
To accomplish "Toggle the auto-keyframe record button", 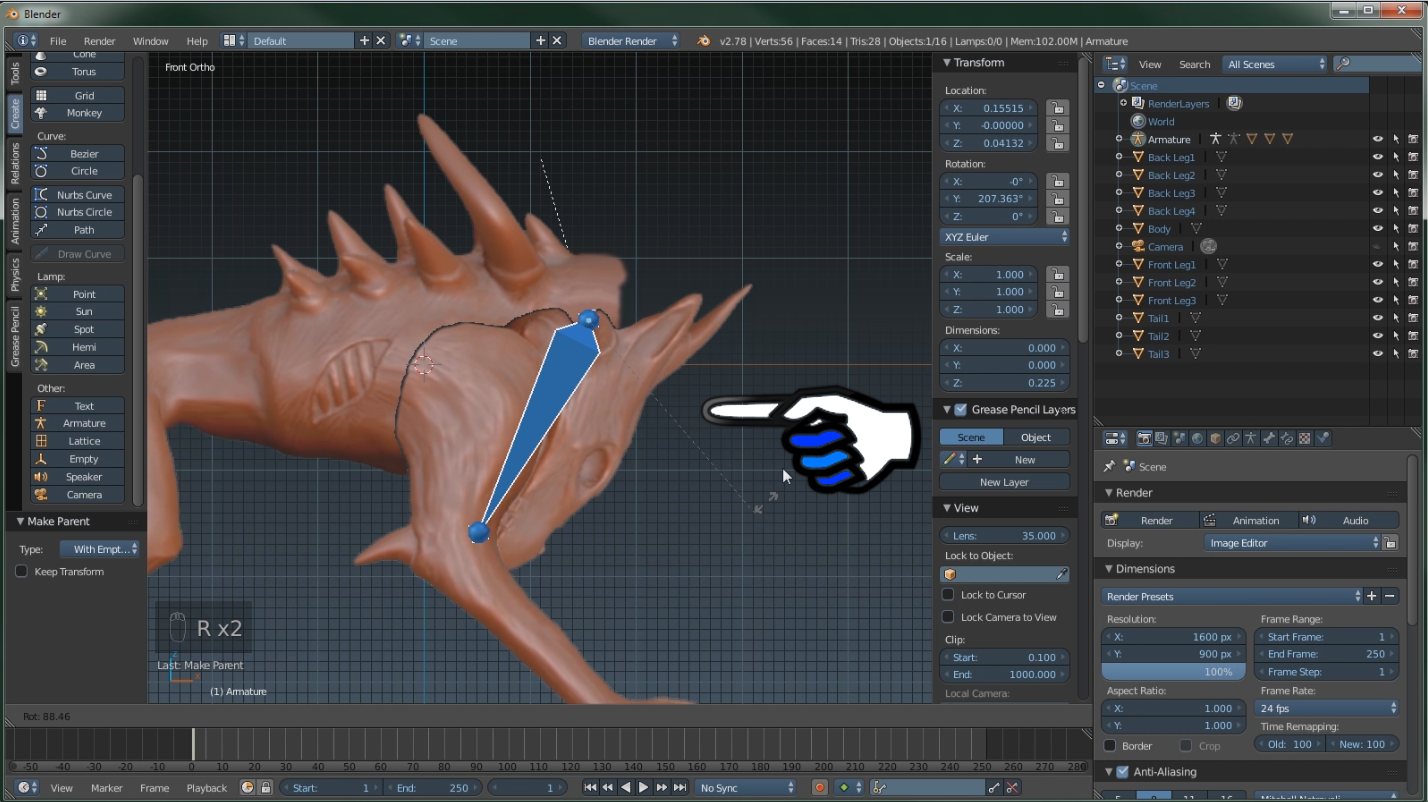I will pyautogui.click(x=820, y=788).
